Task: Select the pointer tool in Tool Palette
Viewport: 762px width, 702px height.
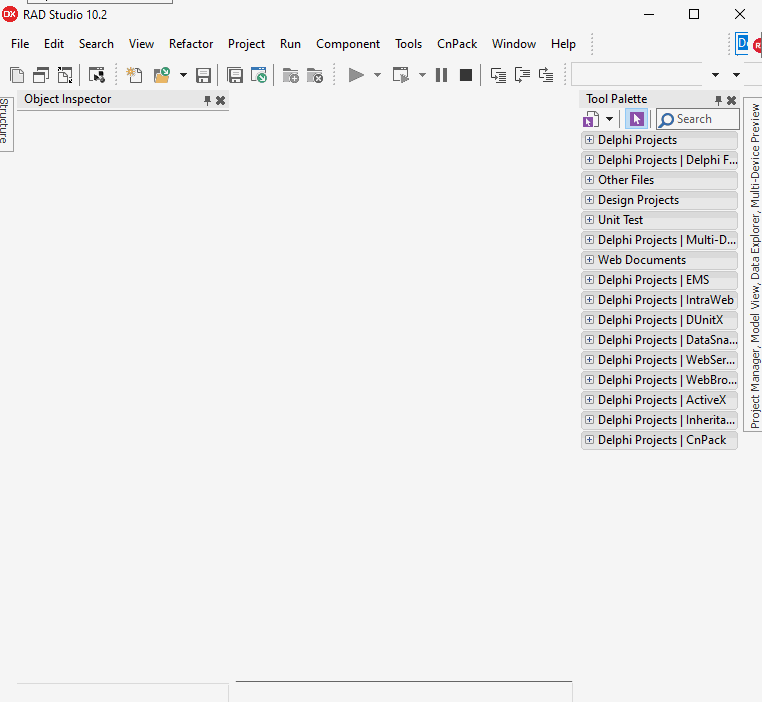Action: click(636, 119)
